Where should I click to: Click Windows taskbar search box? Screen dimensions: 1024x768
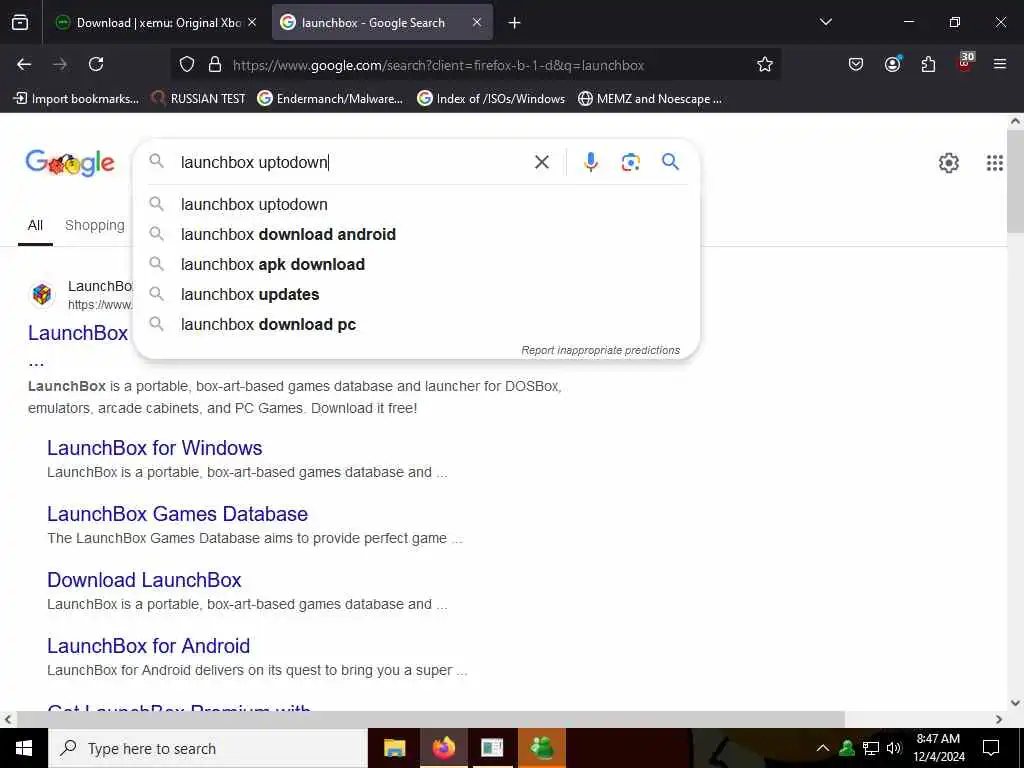[208, 748]
